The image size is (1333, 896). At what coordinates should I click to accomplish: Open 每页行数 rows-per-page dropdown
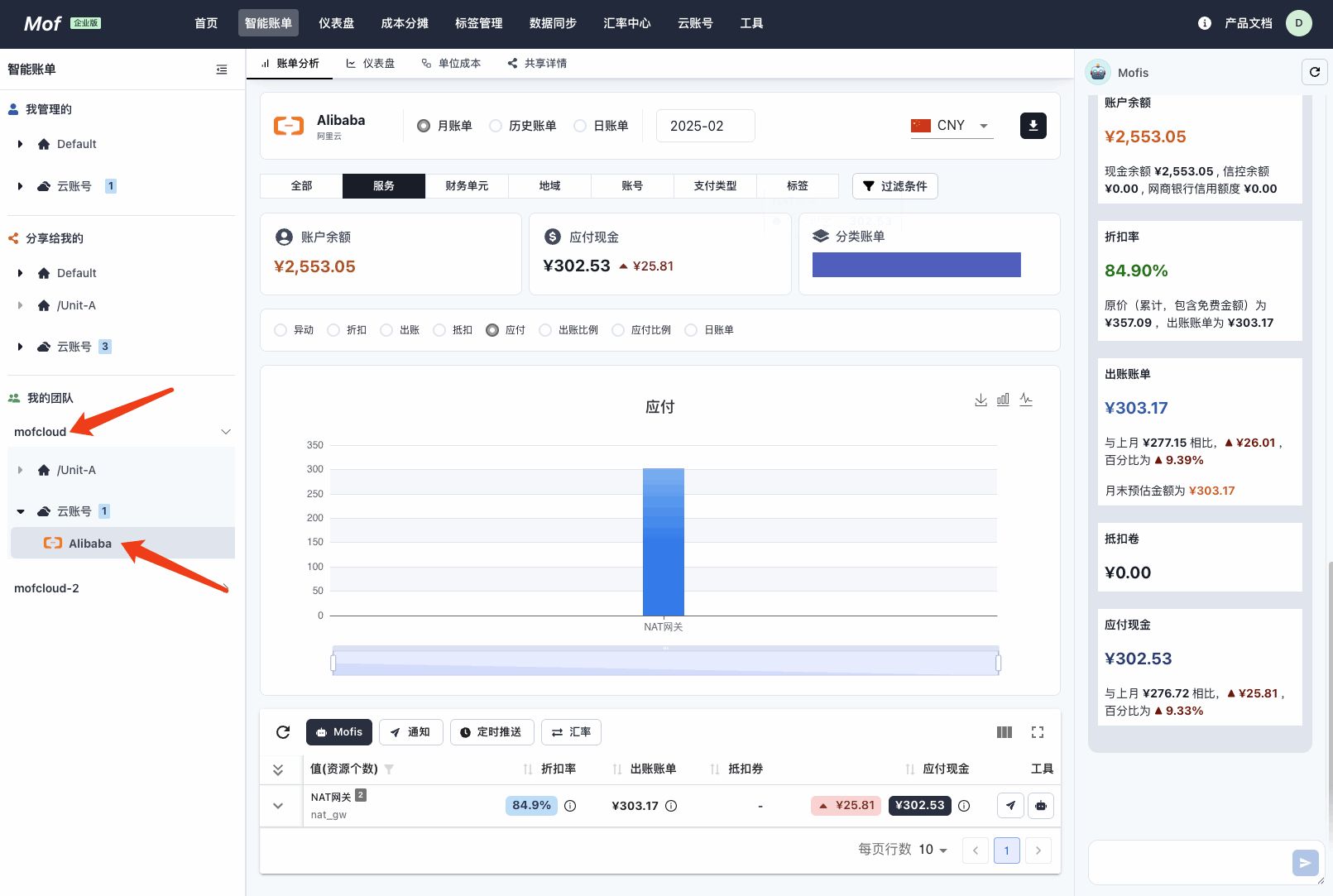[933, 850]
